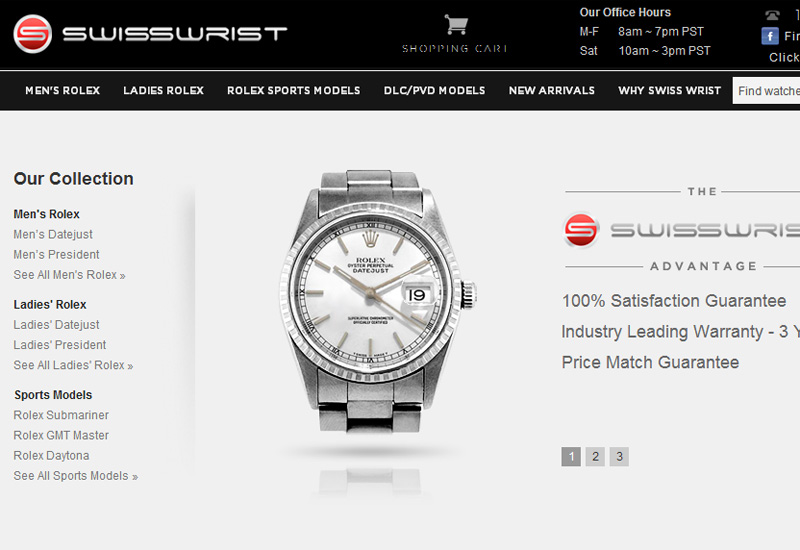Screen dimensions: 800x550
Task: Open the DLC/PVD Models nav item
Action: tap(434, 90)
